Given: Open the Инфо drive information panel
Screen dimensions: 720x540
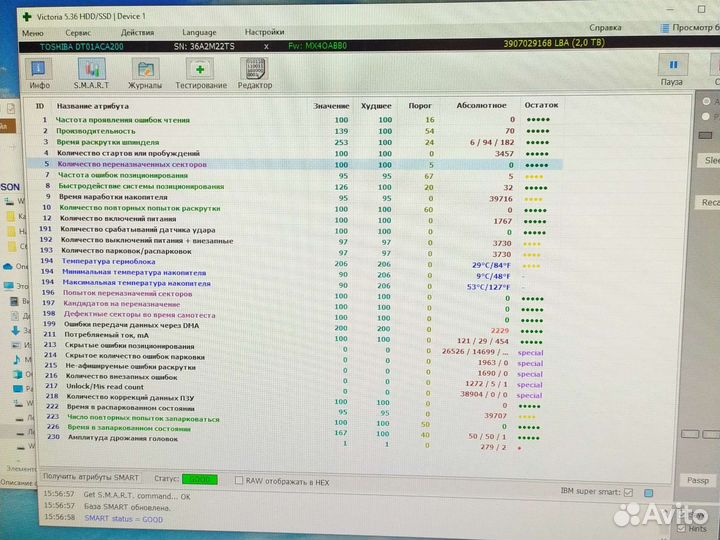Looking at the screenshot, I should pyautogui.click(x=39, y=72).
